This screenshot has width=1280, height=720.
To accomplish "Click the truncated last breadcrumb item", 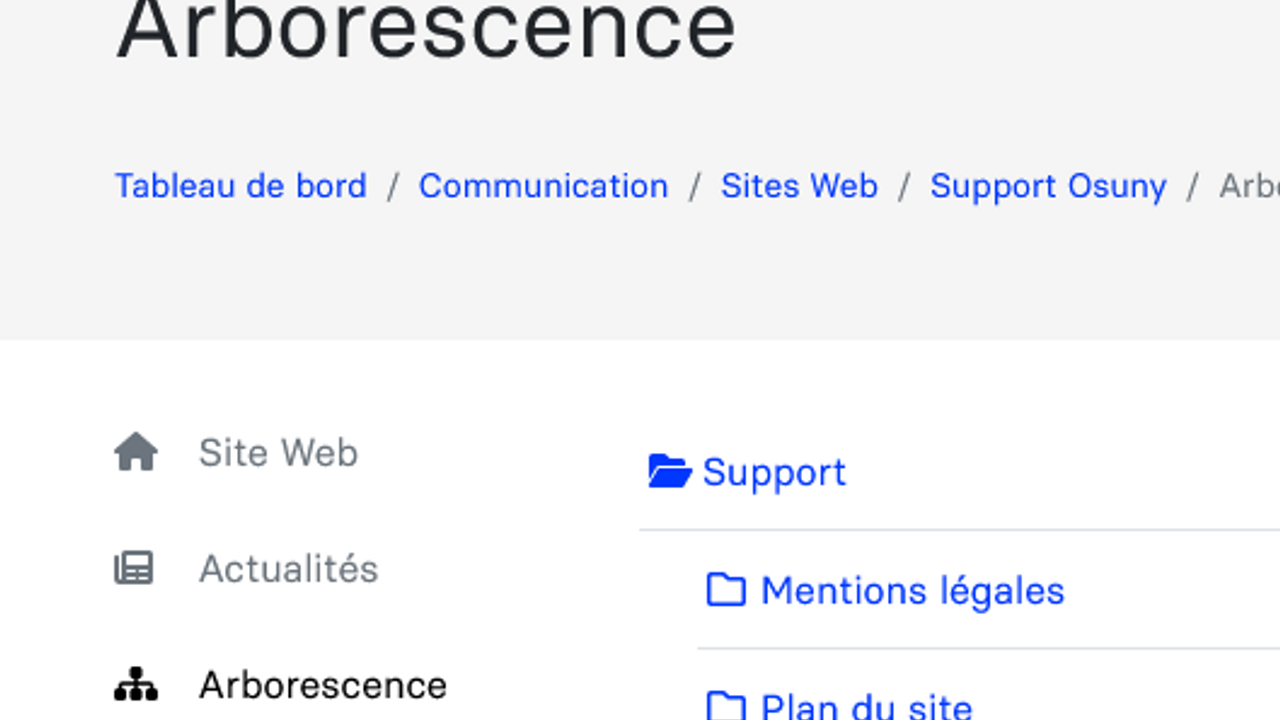I will 1249,186.
